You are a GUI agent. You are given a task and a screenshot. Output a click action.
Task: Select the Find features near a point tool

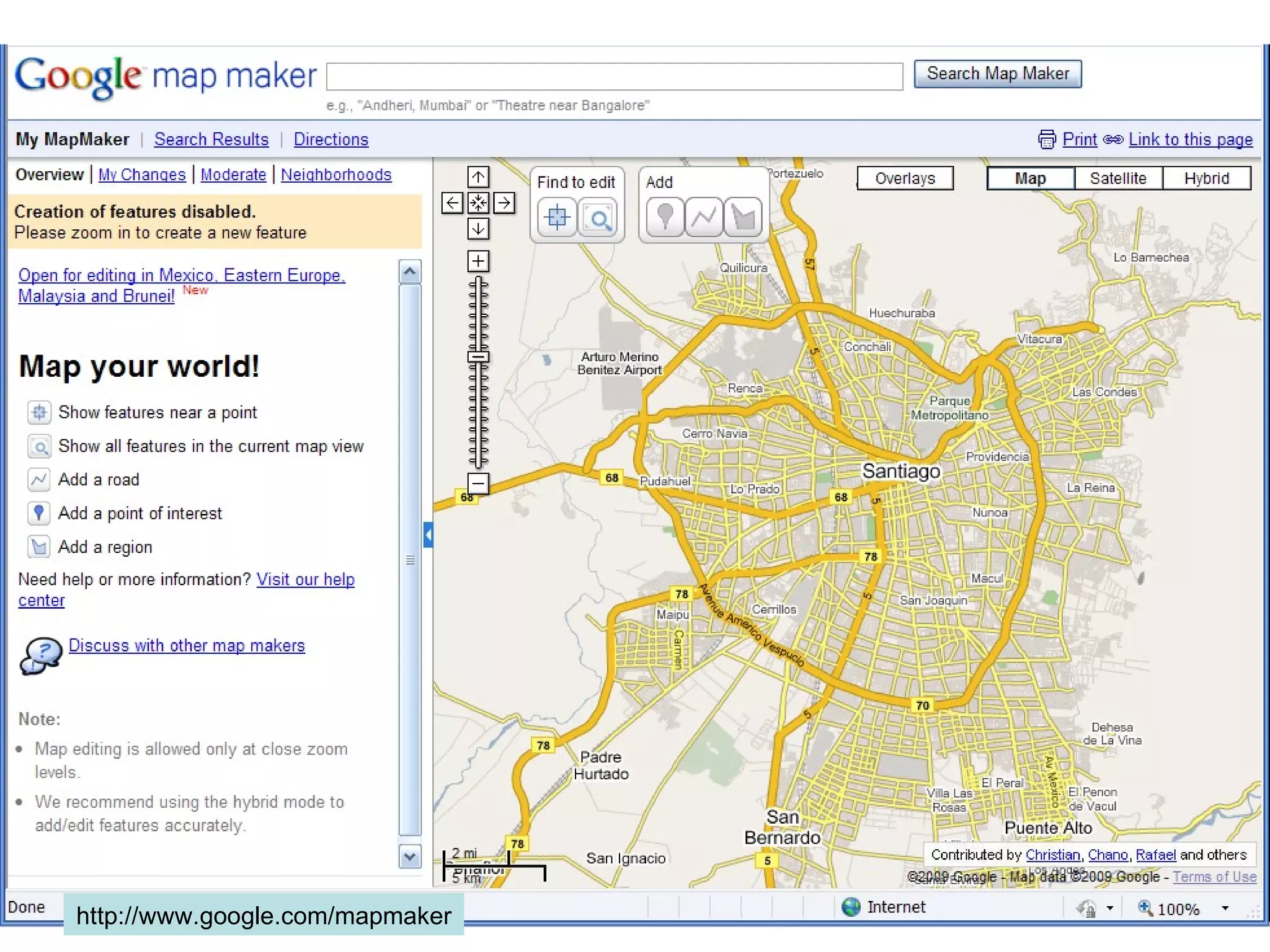556,218
